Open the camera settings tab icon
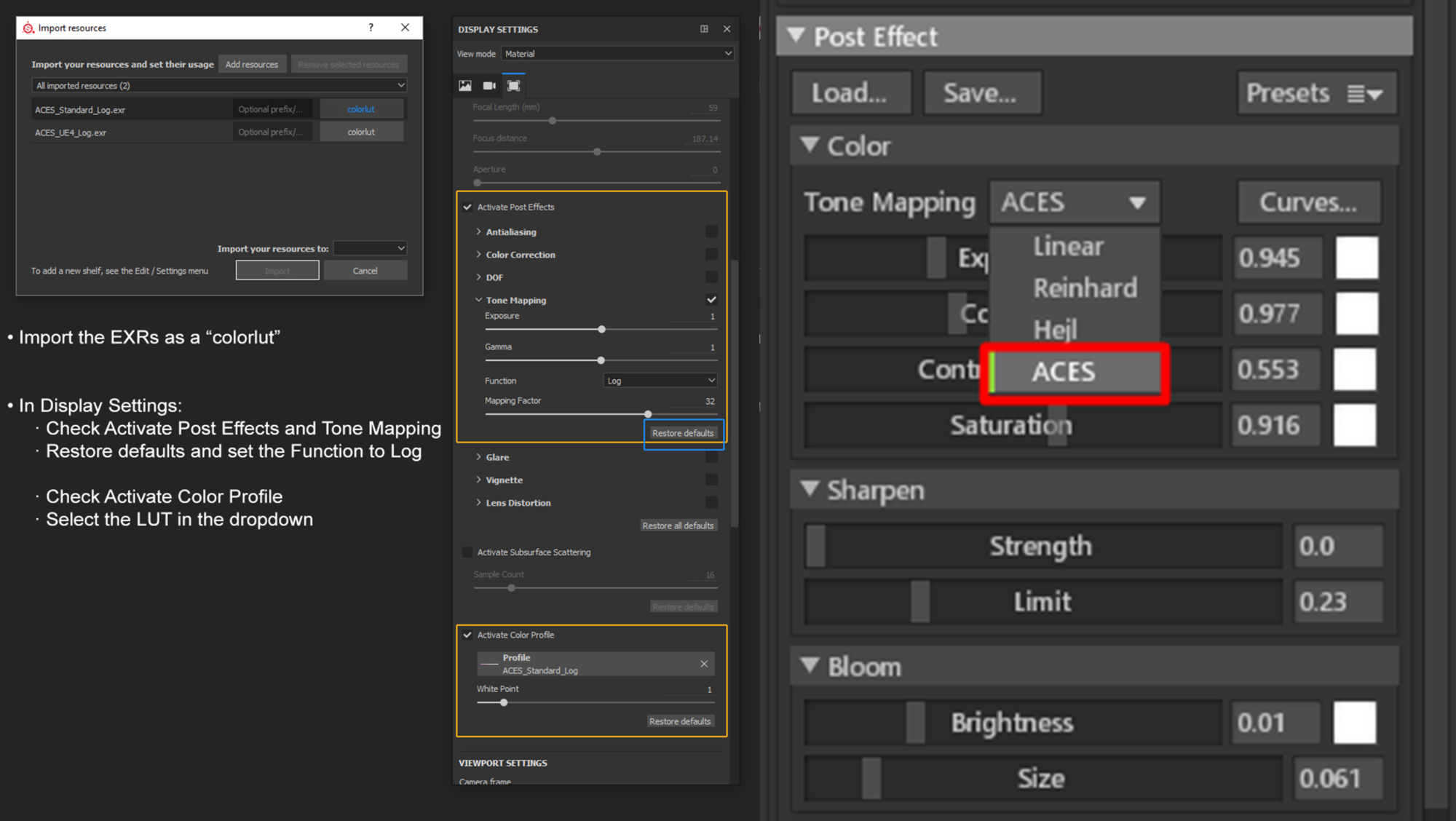 (489, 86)
